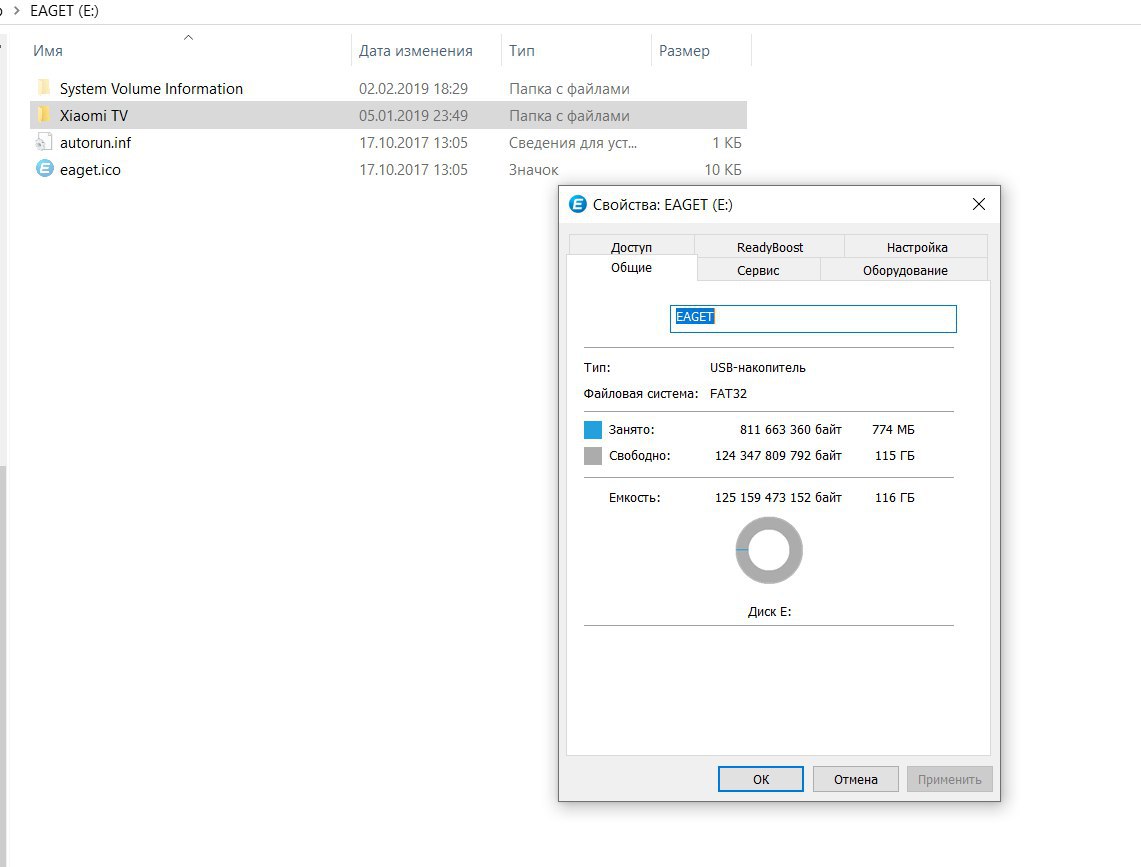Sort by Размер column header

point(684,50)
